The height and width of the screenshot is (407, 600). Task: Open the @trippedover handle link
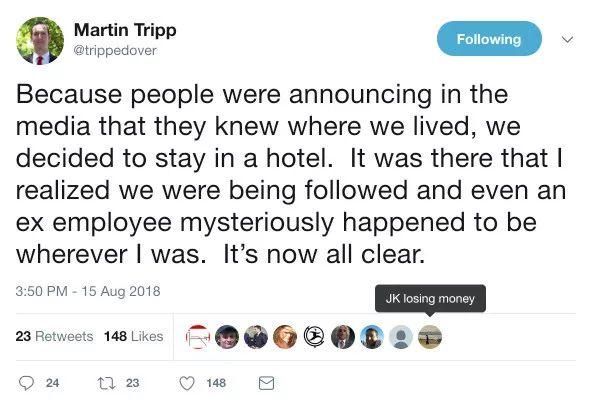tap(115, 50)
